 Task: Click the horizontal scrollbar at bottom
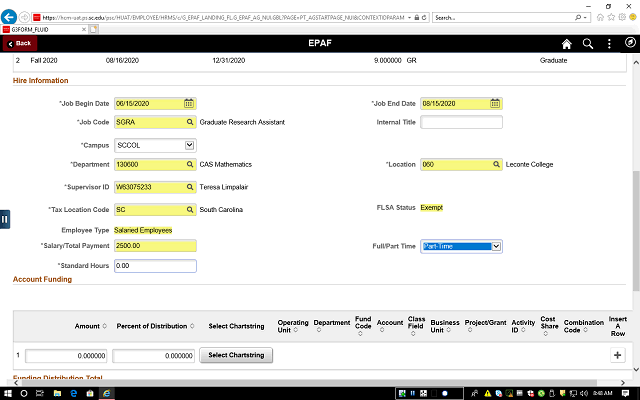309,383
